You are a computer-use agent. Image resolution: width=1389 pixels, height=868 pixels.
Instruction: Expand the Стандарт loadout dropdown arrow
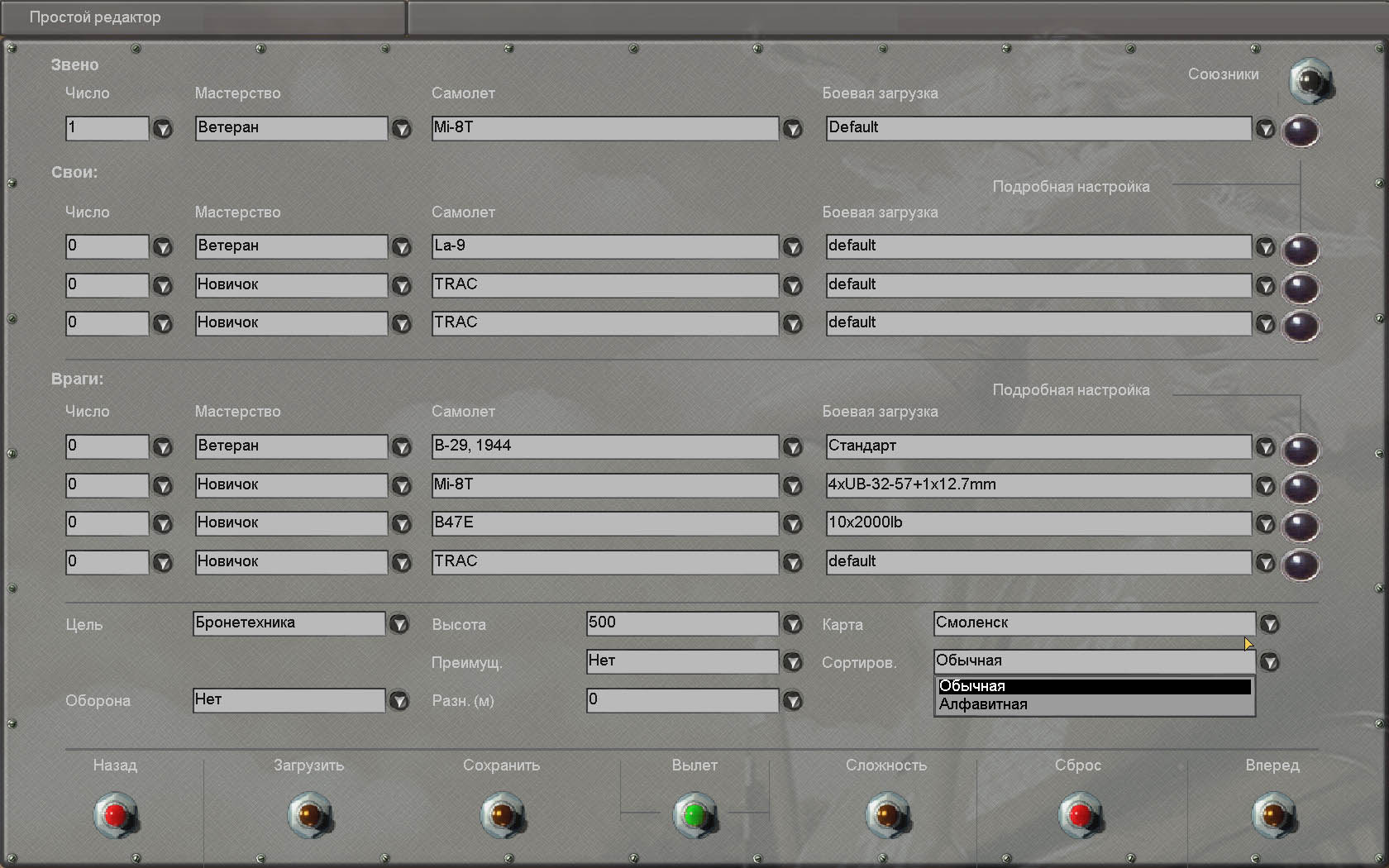point(1266,447)
